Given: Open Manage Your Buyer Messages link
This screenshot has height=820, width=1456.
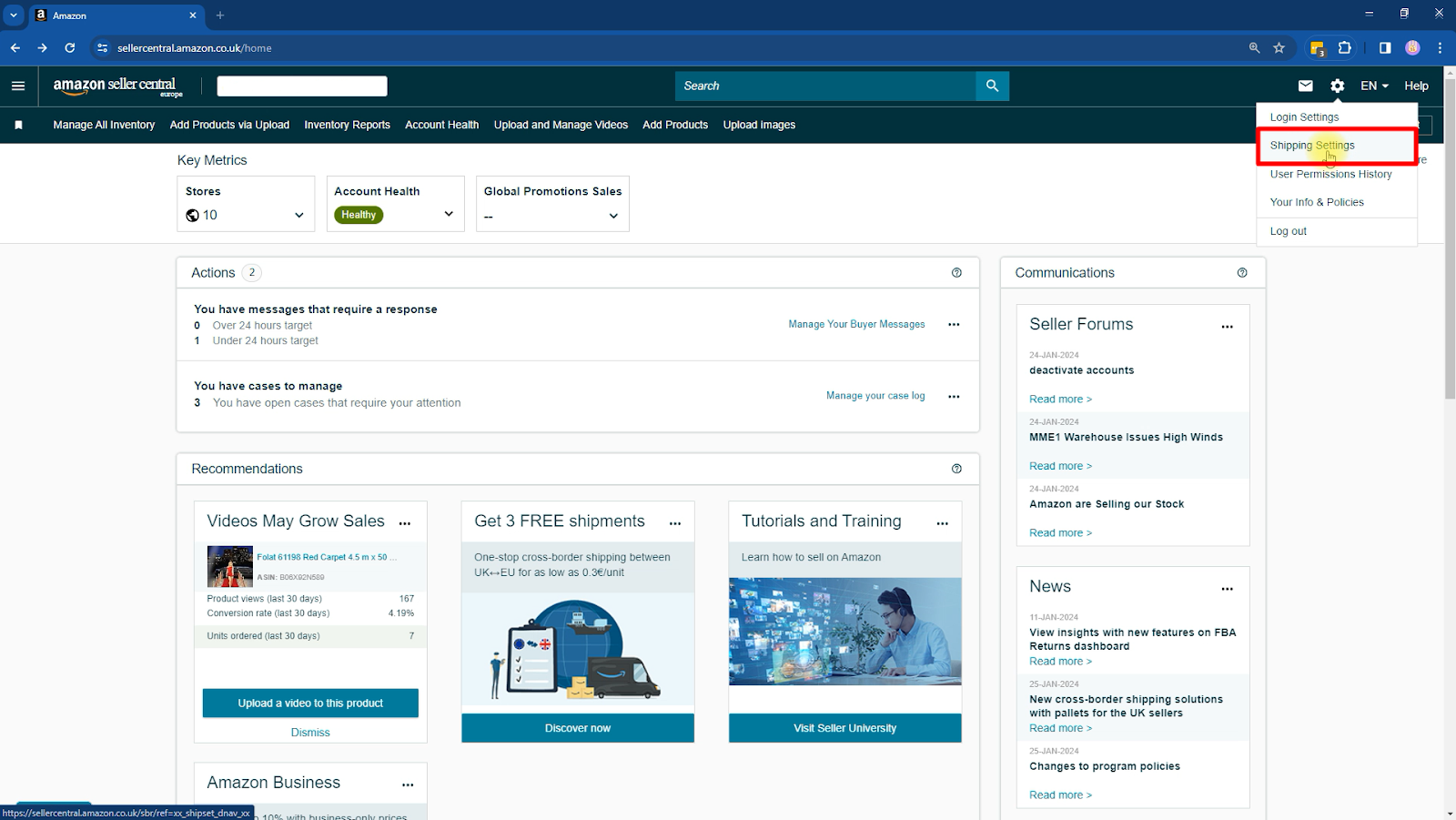Looking at the screenshot, I should pos(856,324).
